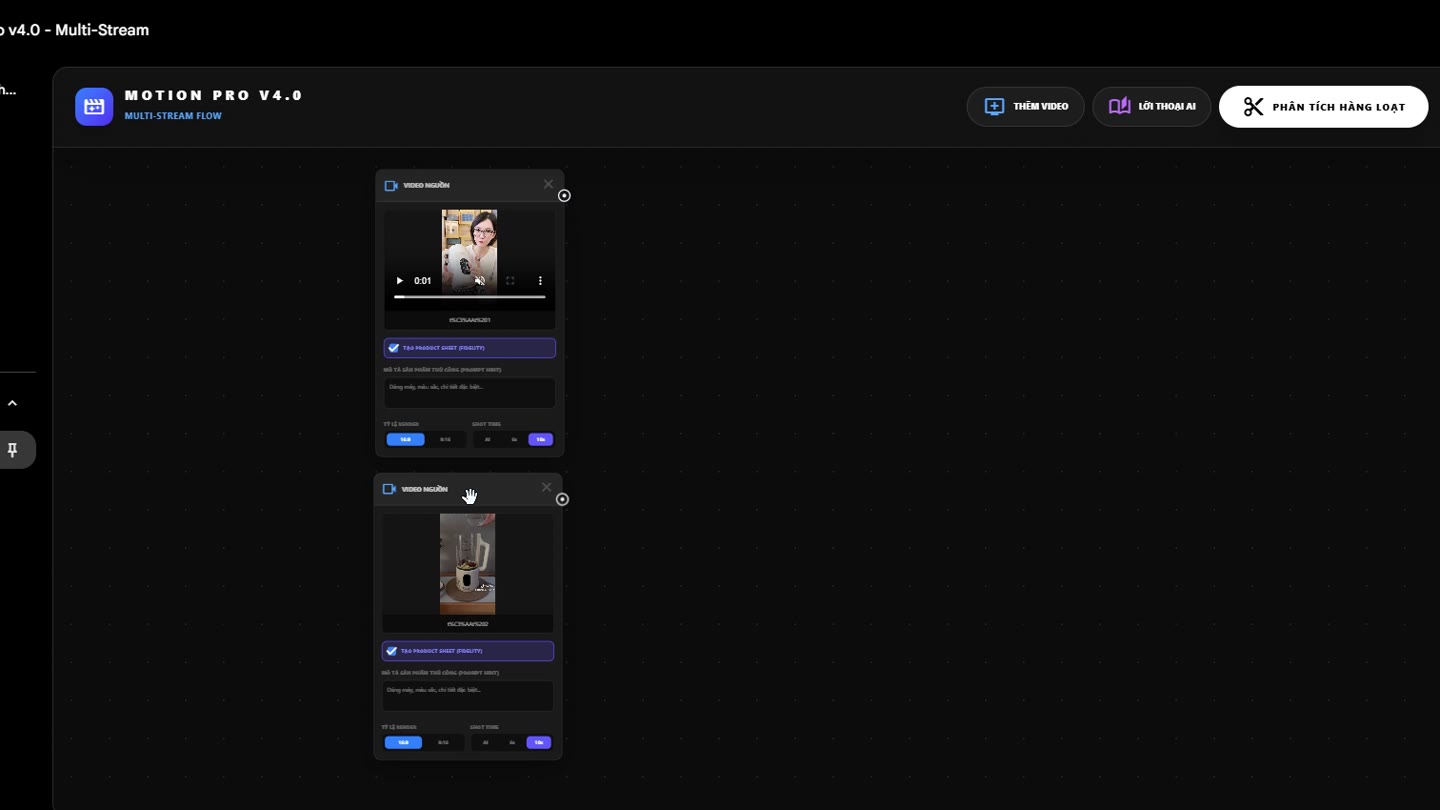1440x810 pixels.
Task: Click the camera icon on the woman's video card
Action: [391, 185]
